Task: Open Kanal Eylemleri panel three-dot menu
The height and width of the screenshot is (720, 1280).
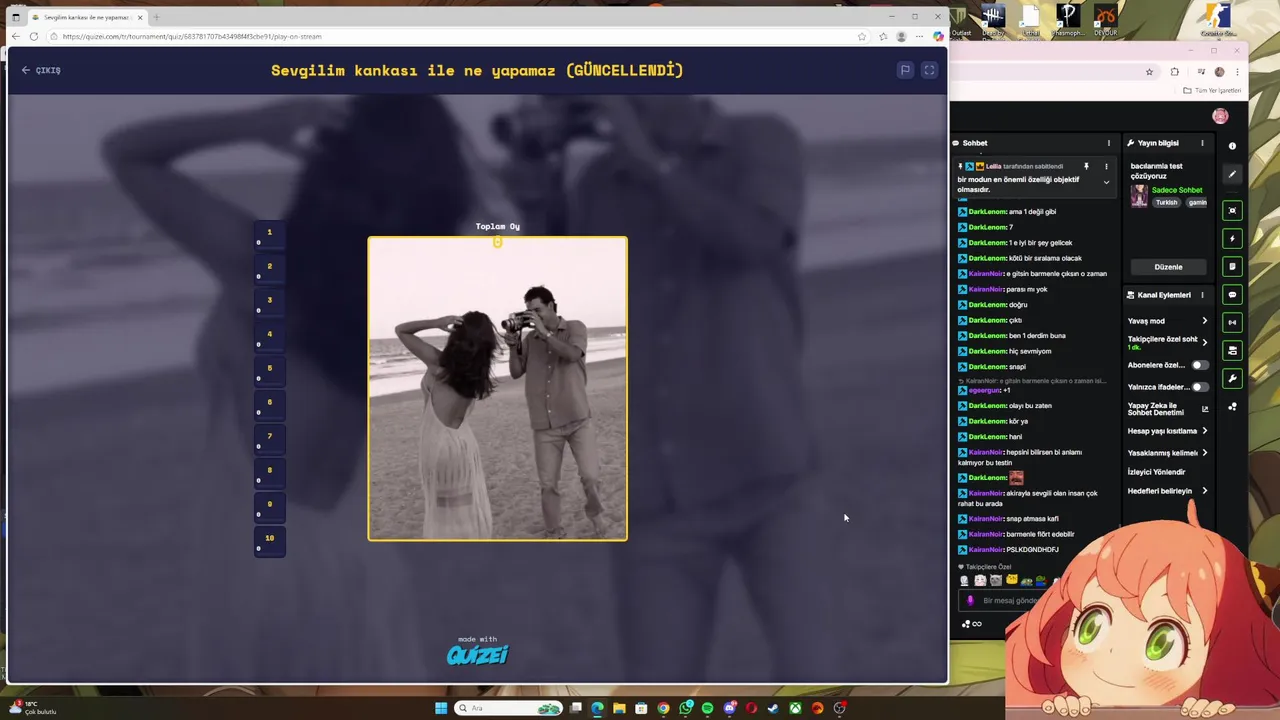Action: tap(1202, 295)
